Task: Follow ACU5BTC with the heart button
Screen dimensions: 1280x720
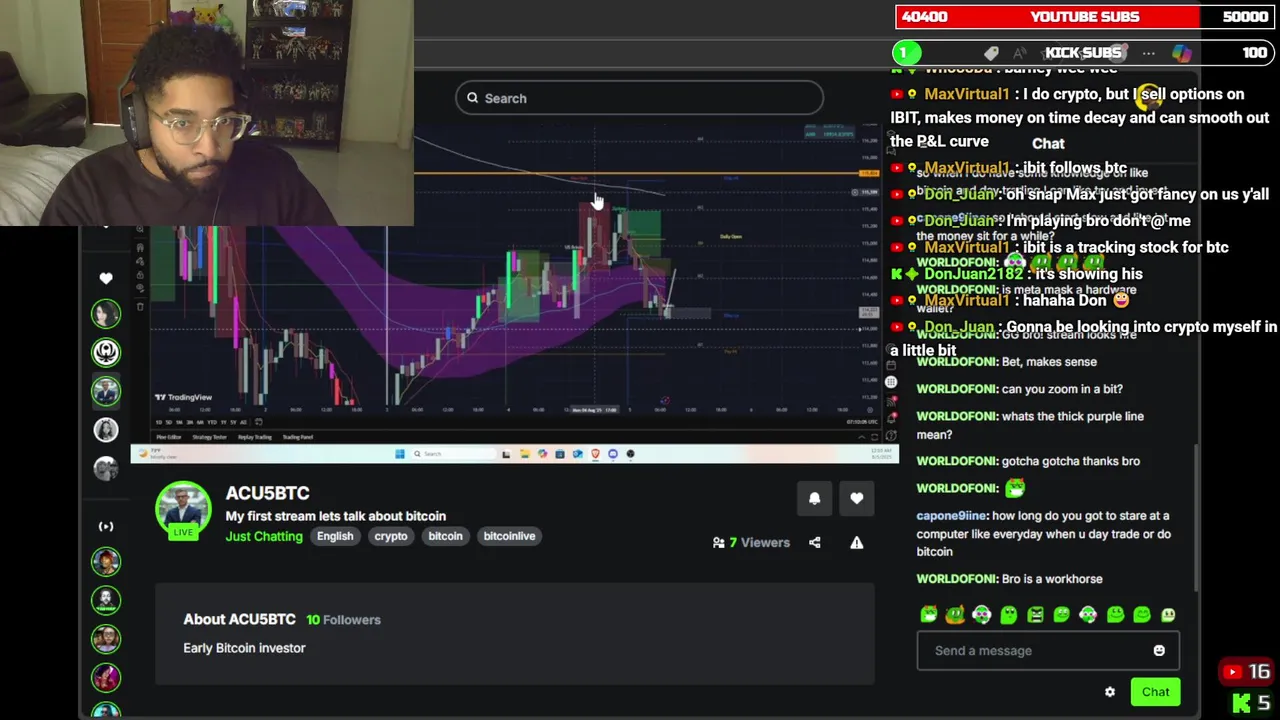Action: coord(857,498)
